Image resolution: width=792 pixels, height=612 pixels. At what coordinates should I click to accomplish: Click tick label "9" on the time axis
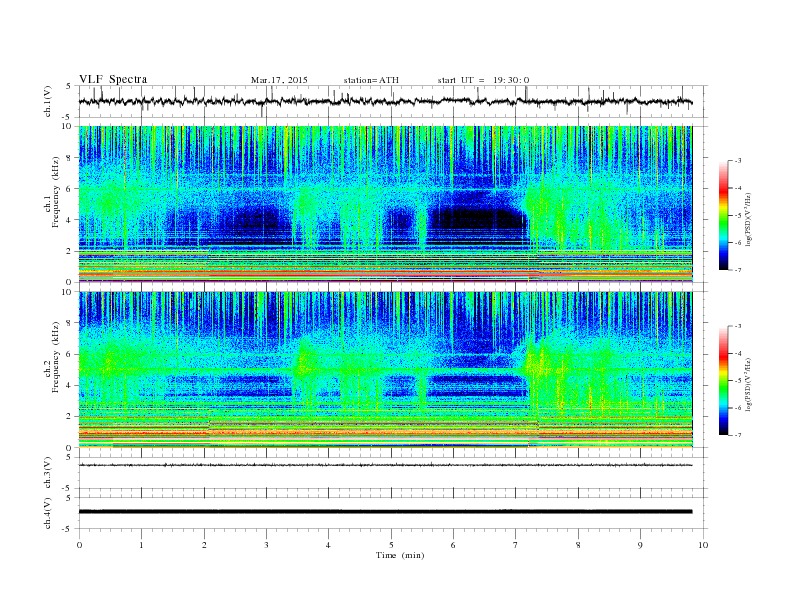coord(640,545)
